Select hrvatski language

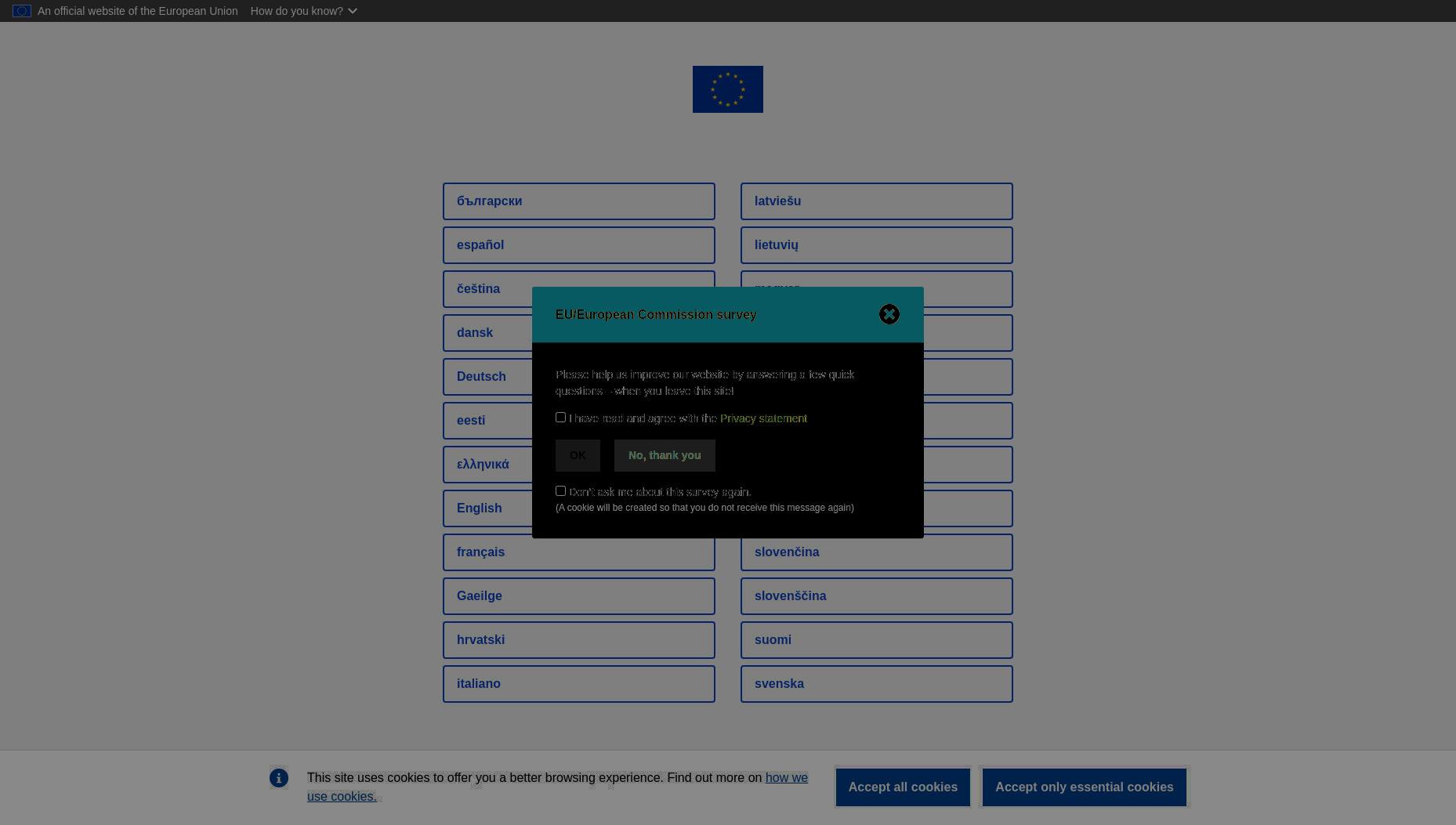click(579, 640)
